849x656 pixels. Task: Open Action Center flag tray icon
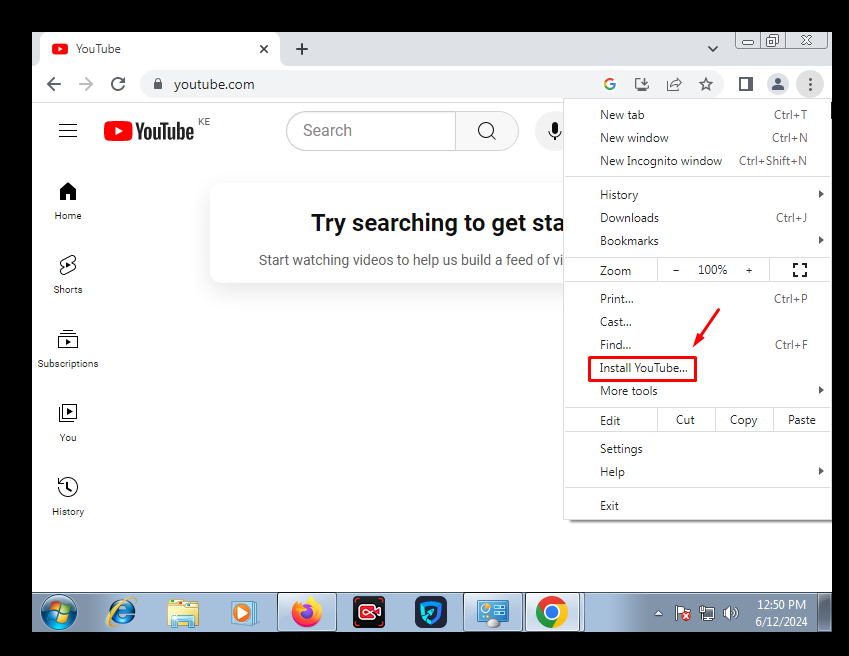point(682,613)
